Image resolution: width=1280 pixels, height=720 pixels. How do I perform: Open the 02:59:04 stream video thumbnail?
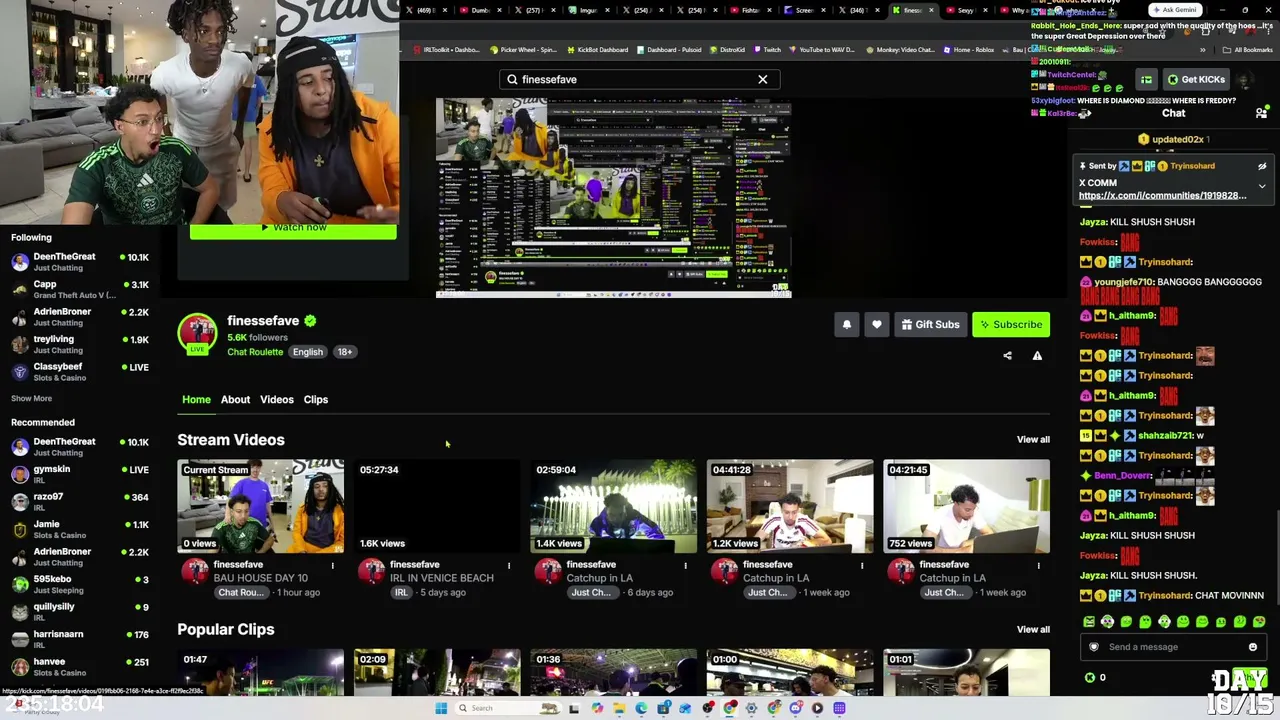[x=613, y=506]
